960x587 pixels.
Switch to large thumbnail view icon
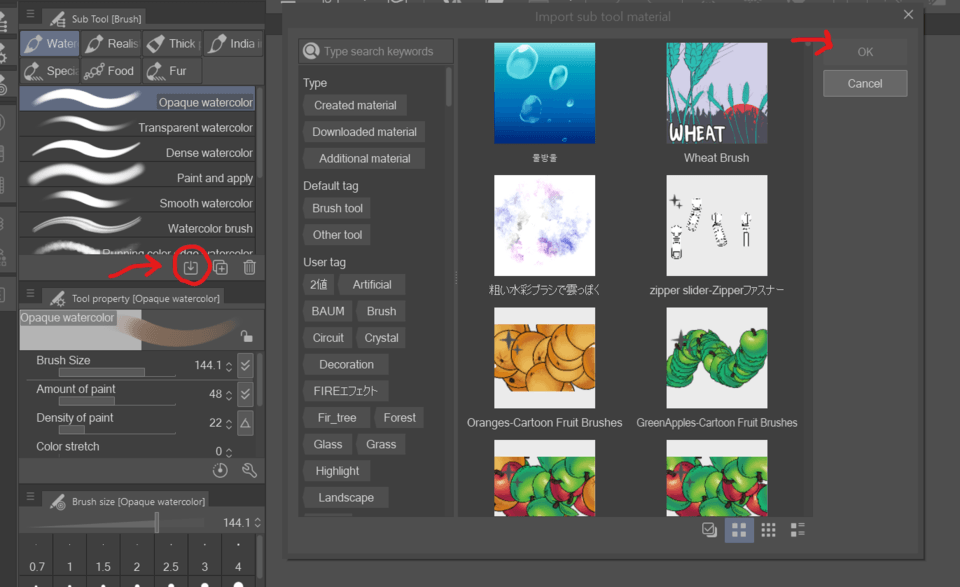click(739, 530)
